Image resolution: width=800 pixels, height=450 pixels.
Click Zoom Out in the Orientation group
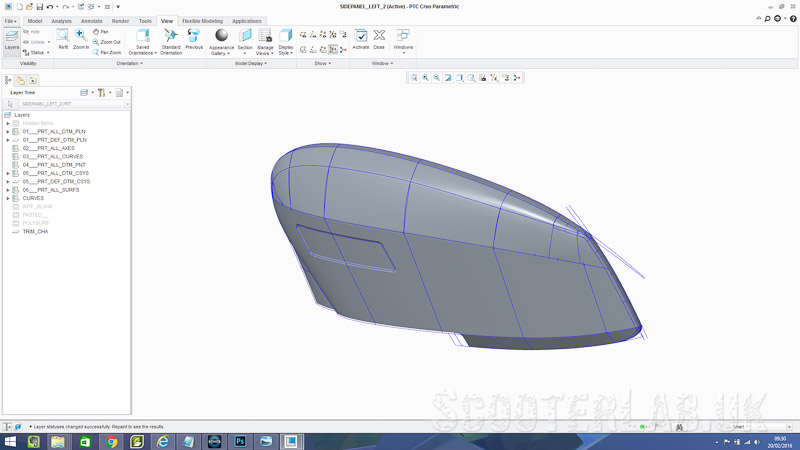click(107, 42)
